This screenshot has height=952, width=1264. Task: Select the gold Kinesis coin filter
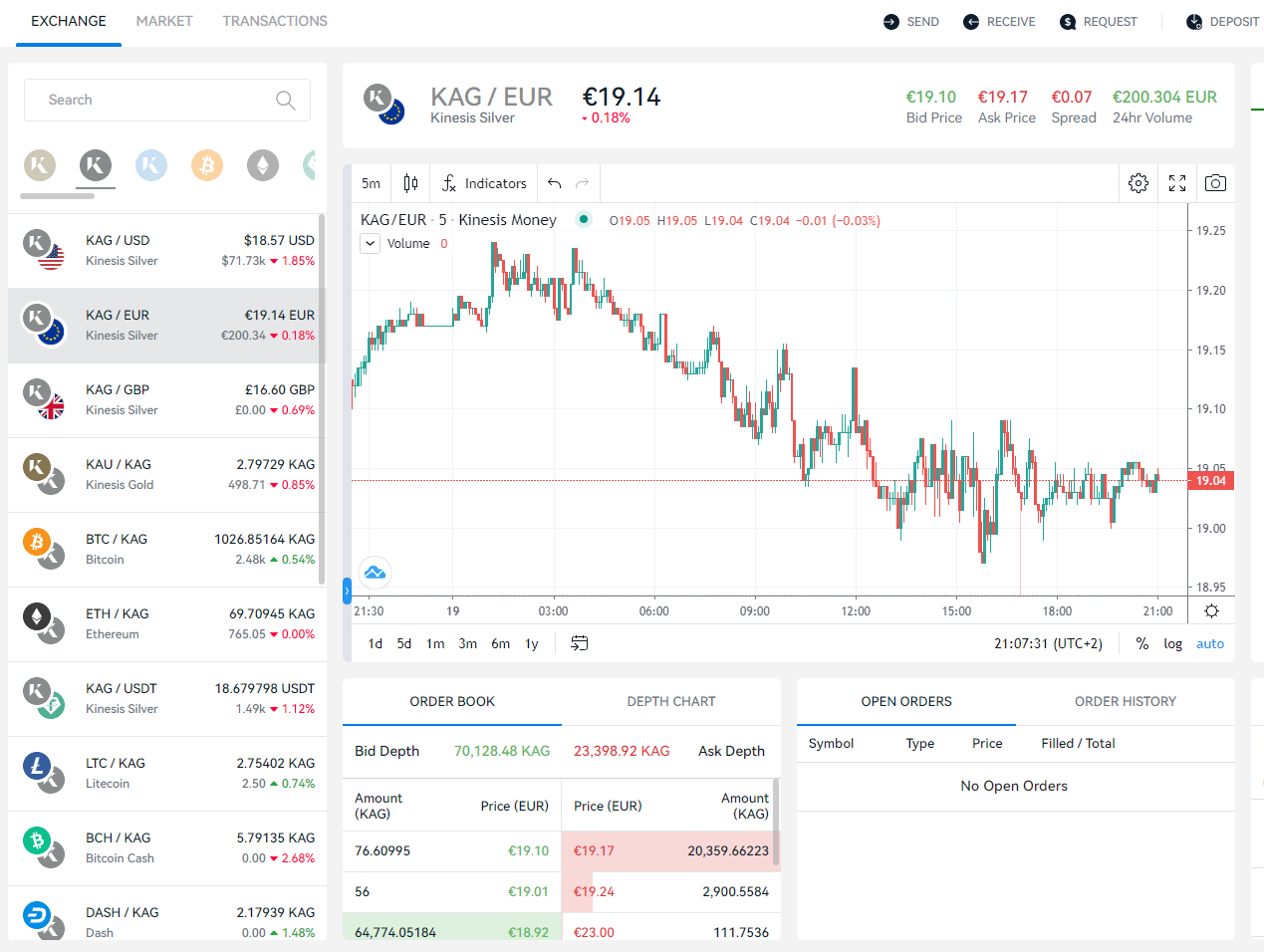click(x=40, y=165)
